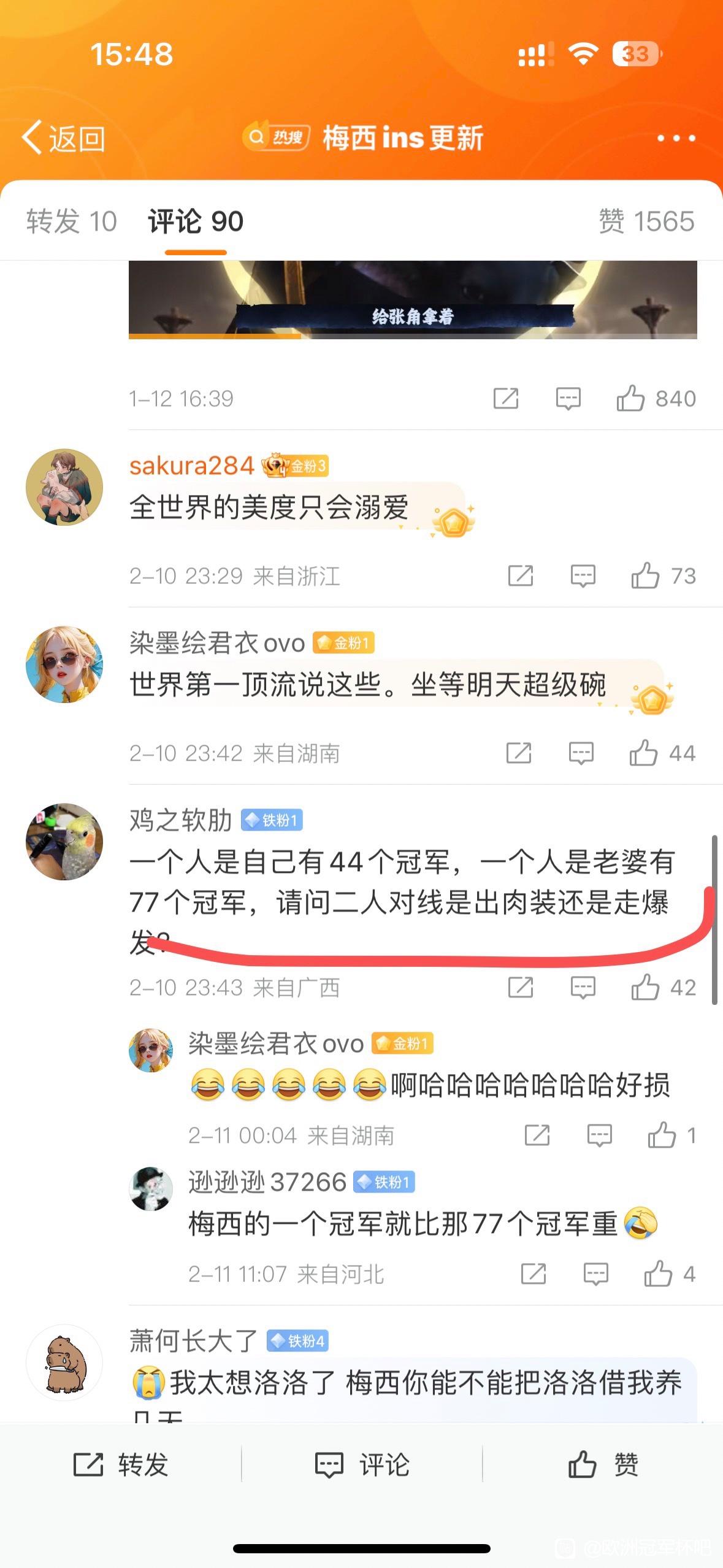The image size is (723, 1568).
Task: Like the 840-likes comment thumbs-up
Action: [656, 399]
